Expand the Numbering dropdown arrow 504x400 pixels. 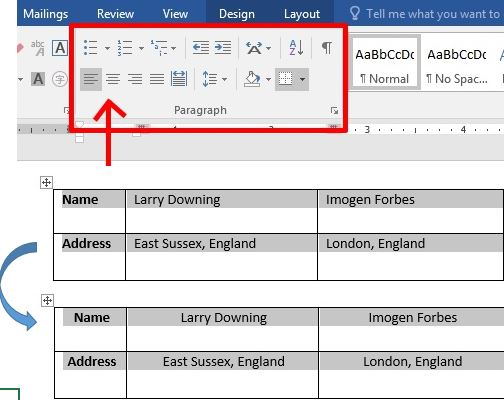click(x=141, y=48)
